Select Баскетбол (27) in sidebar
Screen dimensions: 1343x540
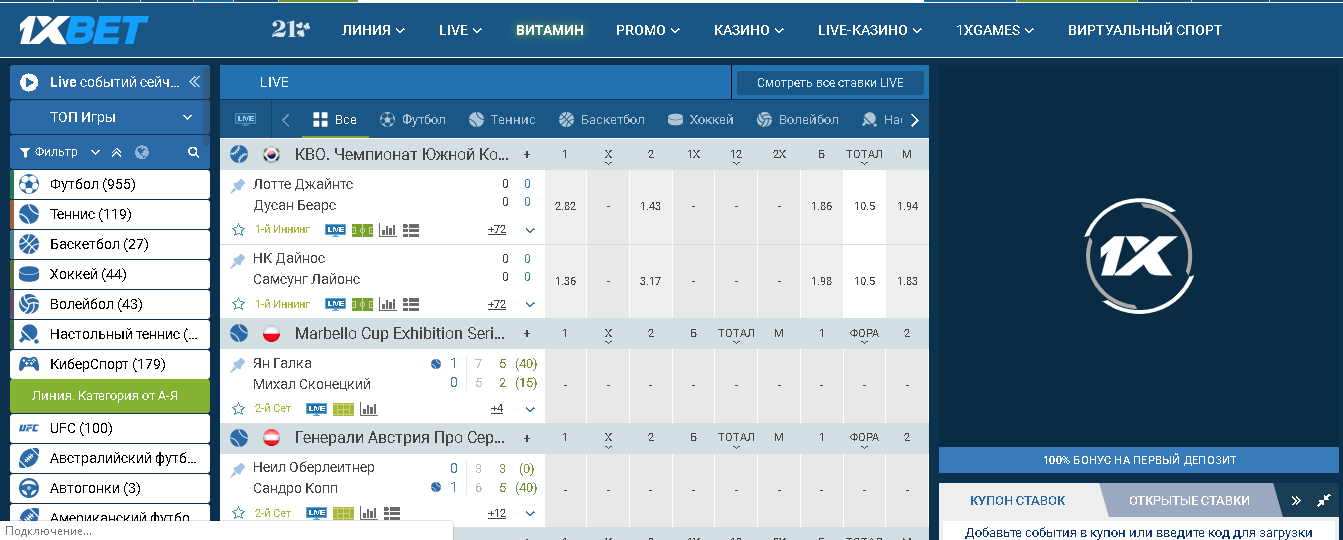point(110,244)
